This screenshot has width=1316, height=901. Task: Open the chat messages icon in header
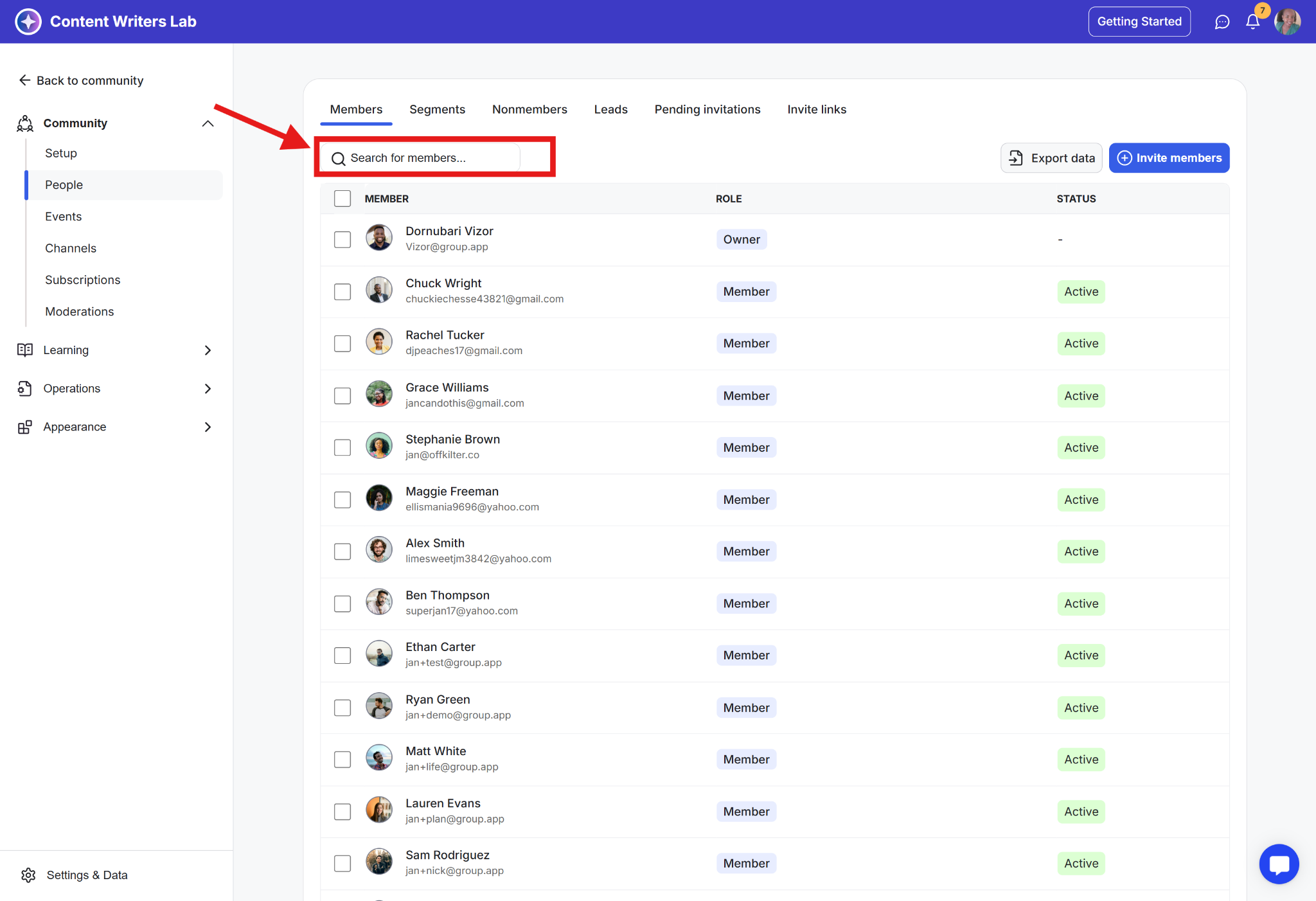pyautogui.click(x=1222, y=22)
